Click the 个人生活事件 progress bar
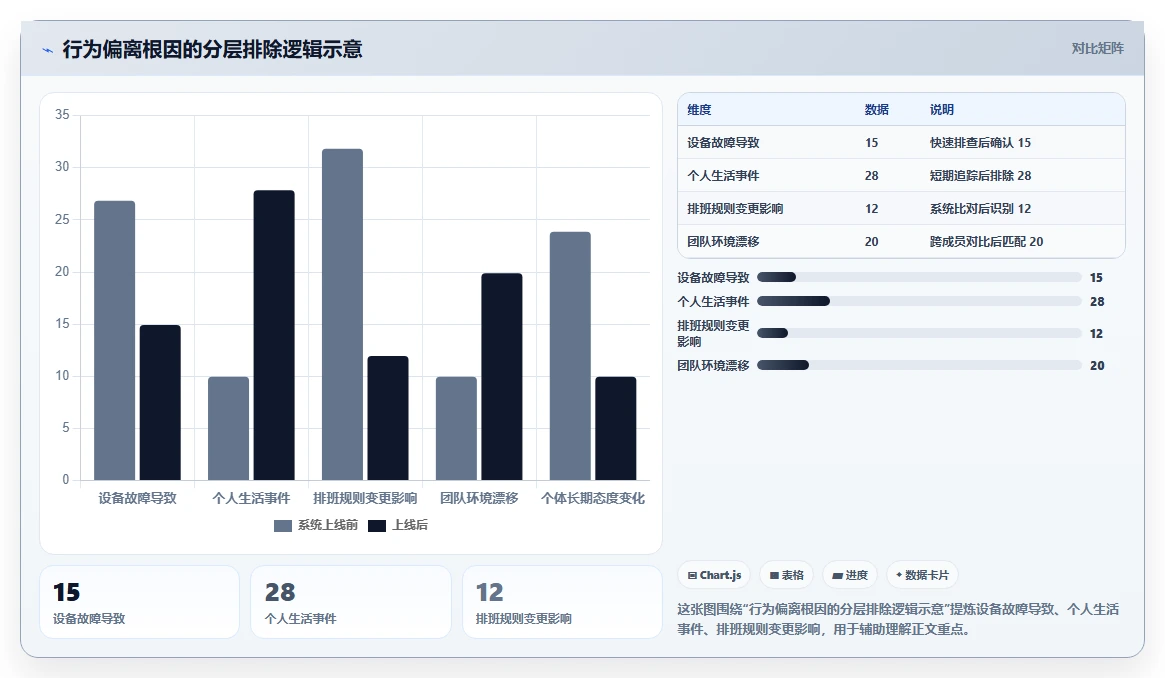Image resolution: width=1165 pixels, height=678 pixels. (919, 301)
